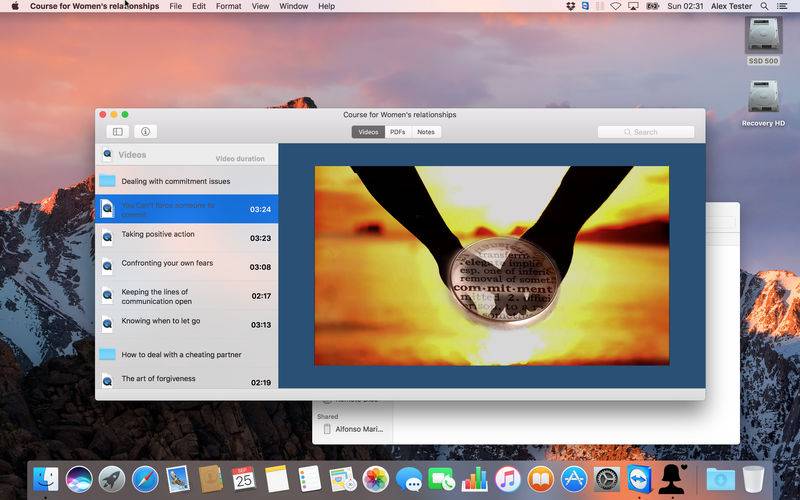Click the commitment video preview image

coord(491,265)
